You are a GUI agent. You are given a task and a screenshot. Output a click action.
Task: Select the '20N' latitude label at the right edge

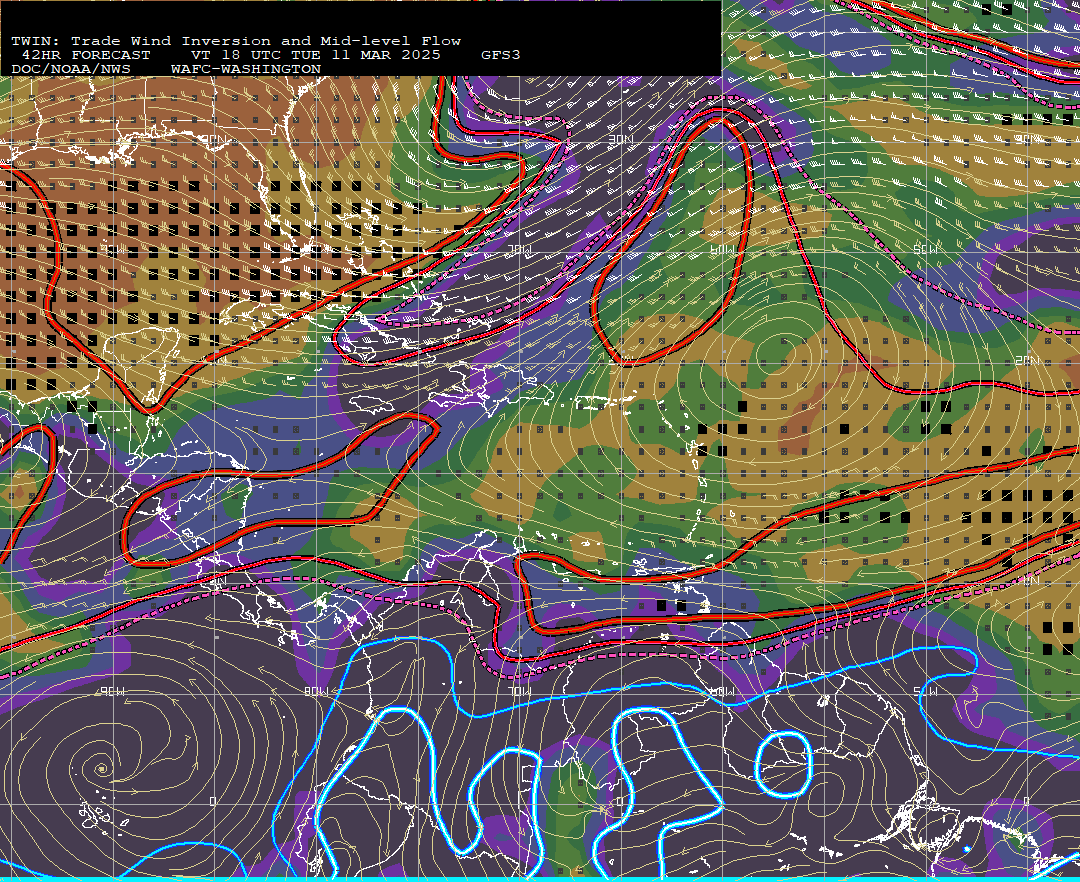pos(1028,361)
